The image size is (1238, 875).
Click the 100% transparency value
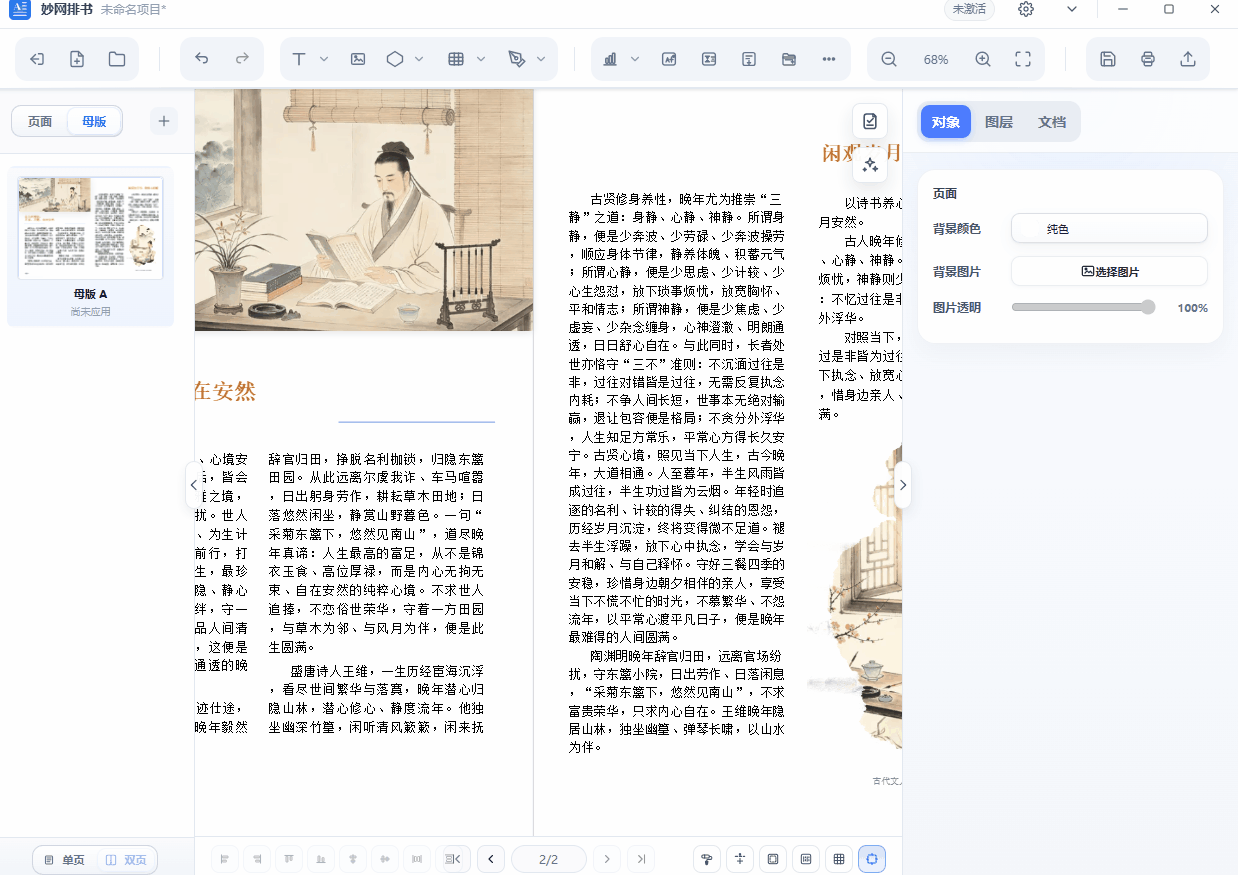tap(1192, 308)
